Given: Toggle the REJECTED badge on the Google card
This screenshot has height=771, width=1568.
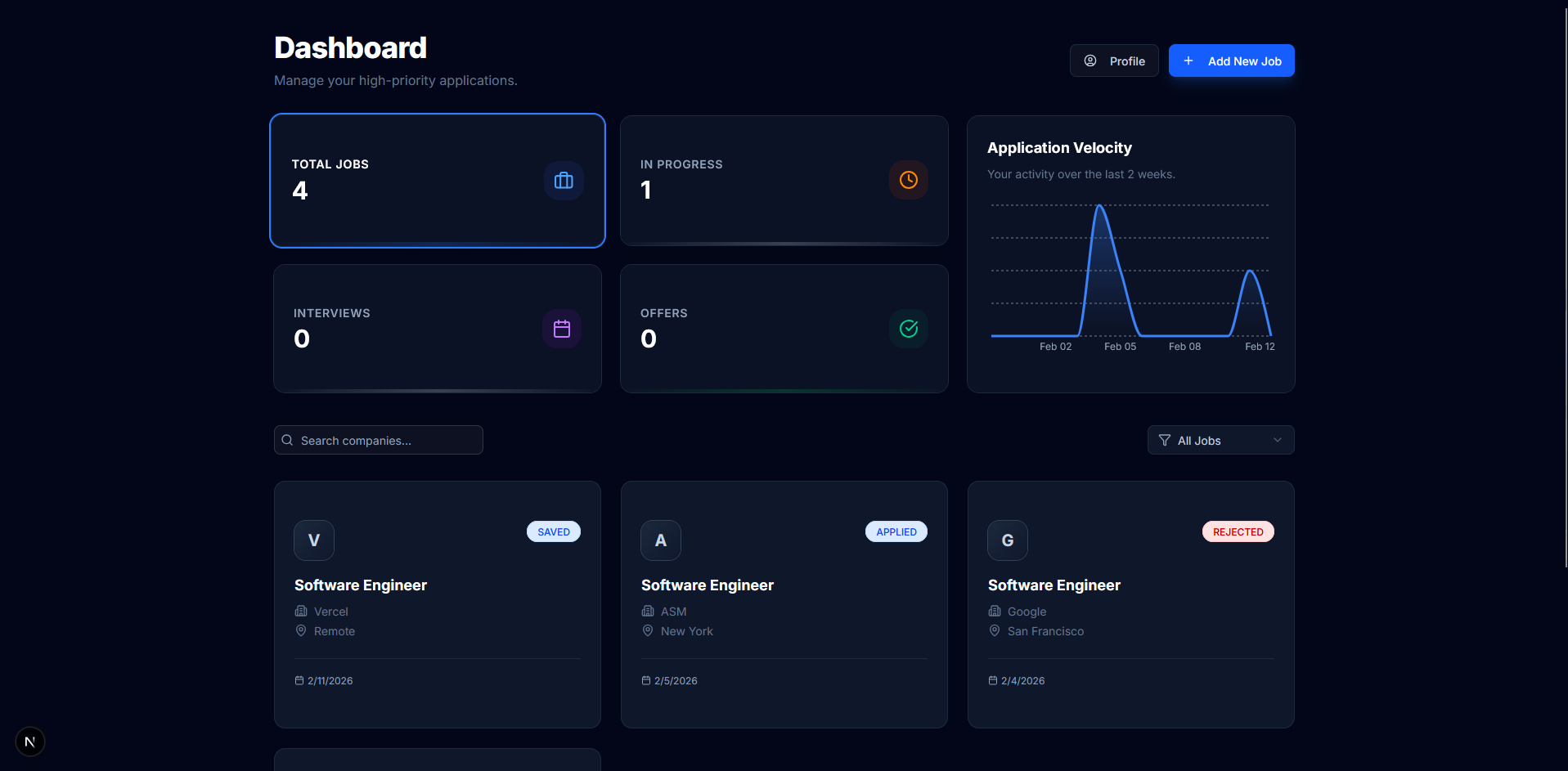Looking at the screenshot, I should click(1238, 531).
